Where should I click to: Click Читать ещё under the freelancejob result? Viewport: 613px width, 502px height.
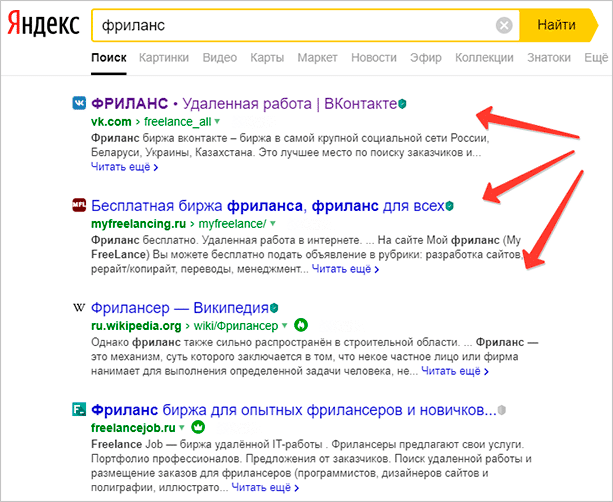tap(265, 488)
